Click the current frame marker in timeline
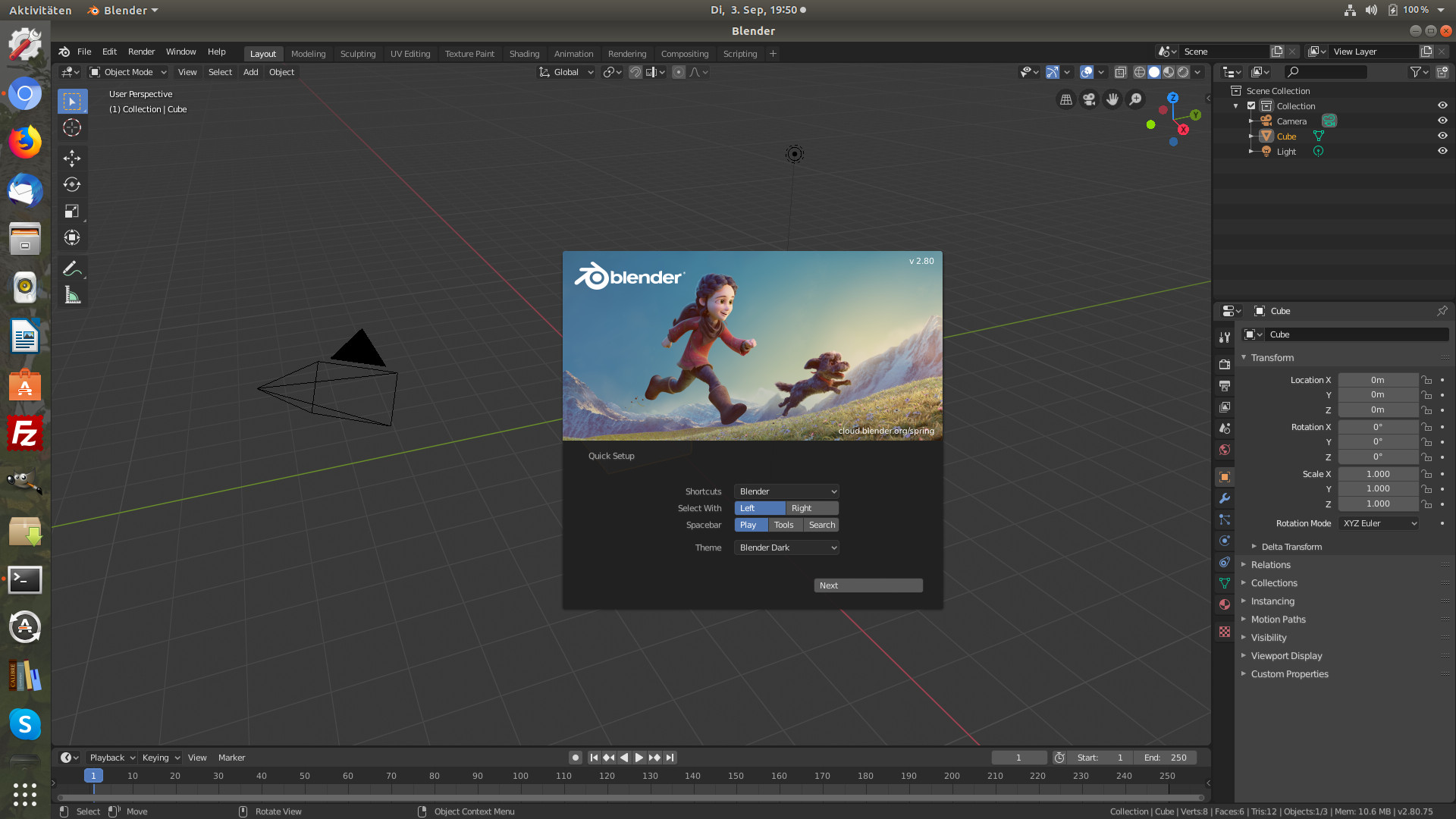Image resolution: width=1456 pixels, height=819 pixels. 93,776
